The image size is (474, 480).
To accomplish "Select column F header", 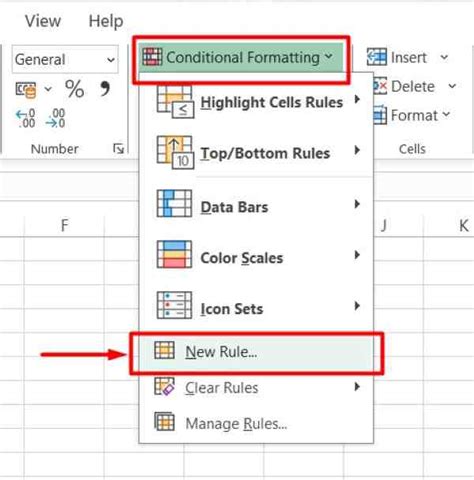I will [64, 226].
